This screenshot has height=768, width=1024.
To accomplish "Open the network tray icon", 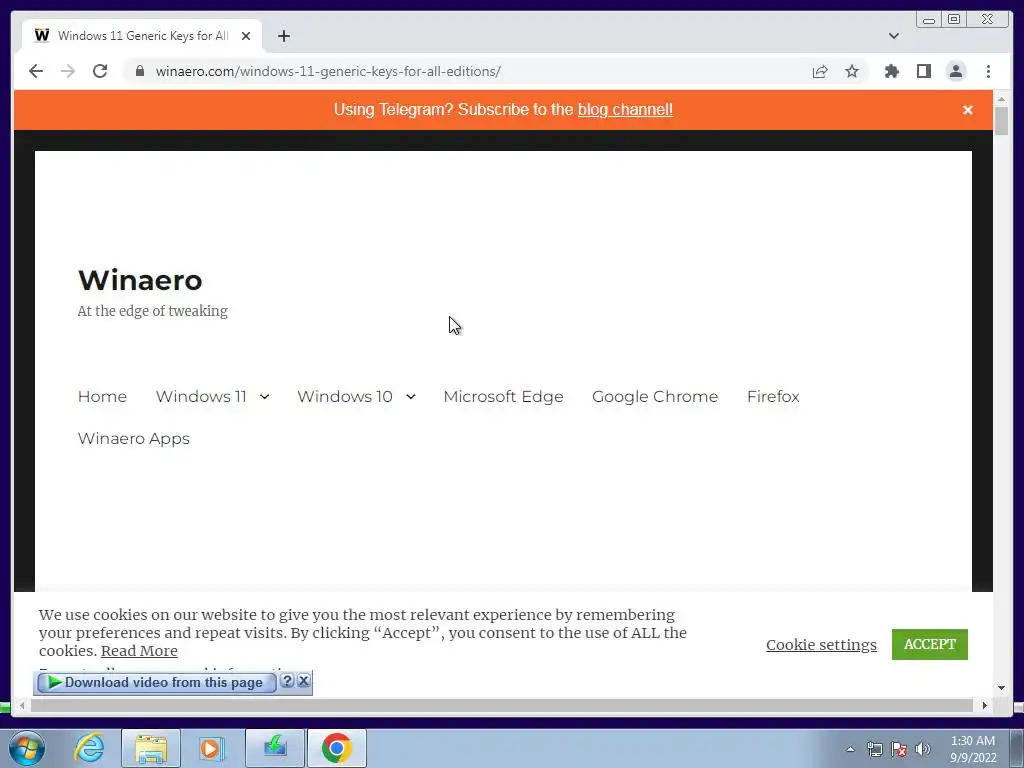I will coord(874,749).
